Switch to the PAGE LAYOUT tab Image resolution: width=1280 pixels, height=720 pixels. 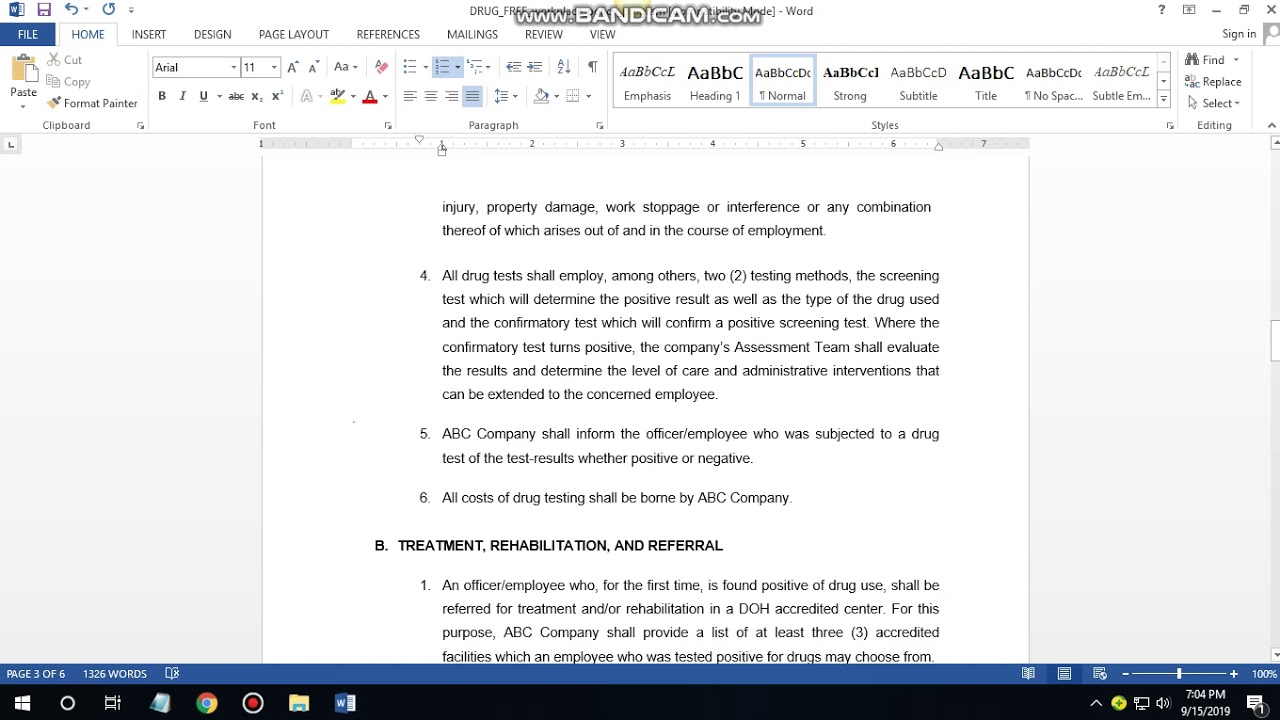coord(294,34)
